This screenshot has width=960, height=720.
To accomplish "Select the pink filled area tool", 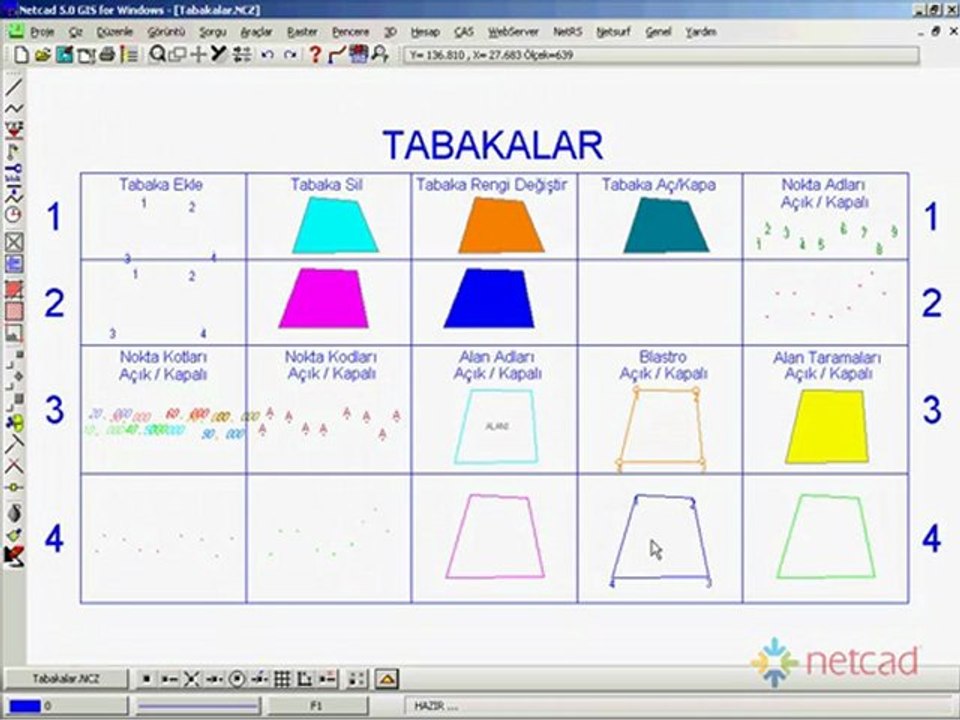I will pyautogui.click(x=14, y=312).
